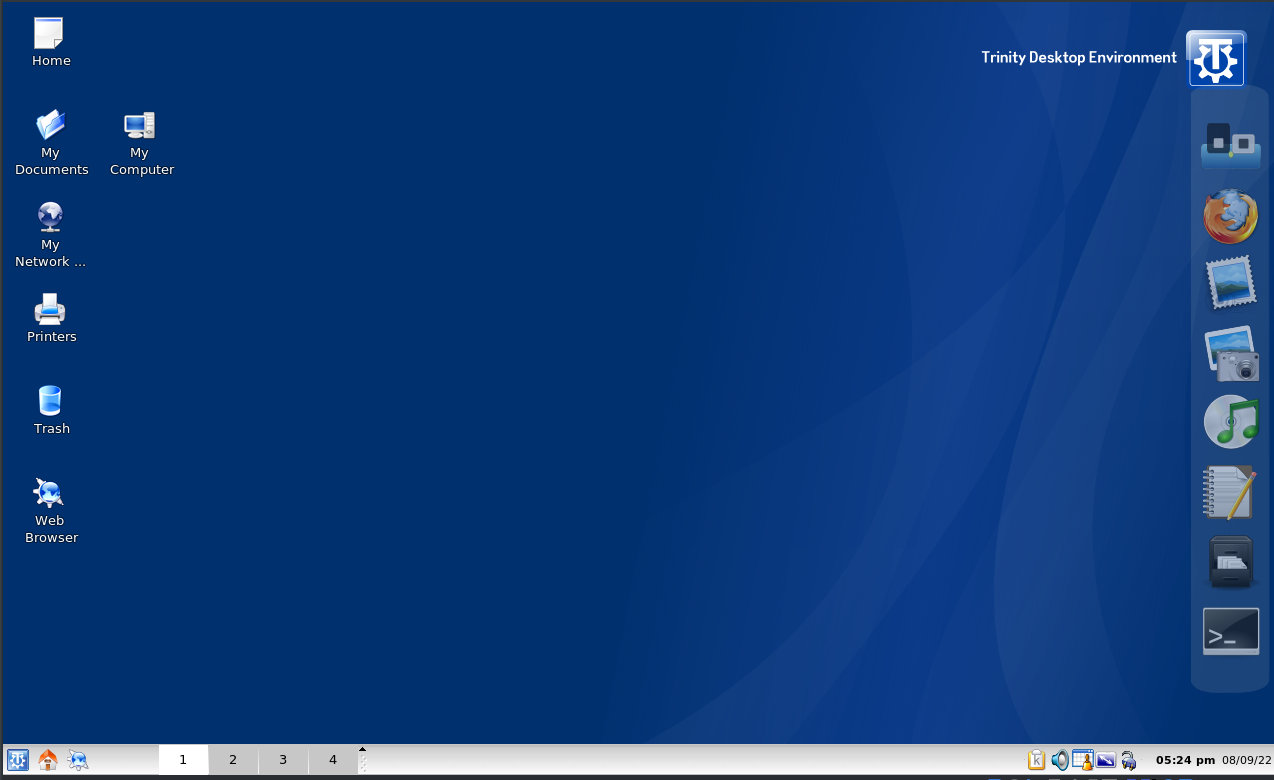Switch to virtual desktop 4
Screen dimensions: 1274x780
tap(333, 760)
